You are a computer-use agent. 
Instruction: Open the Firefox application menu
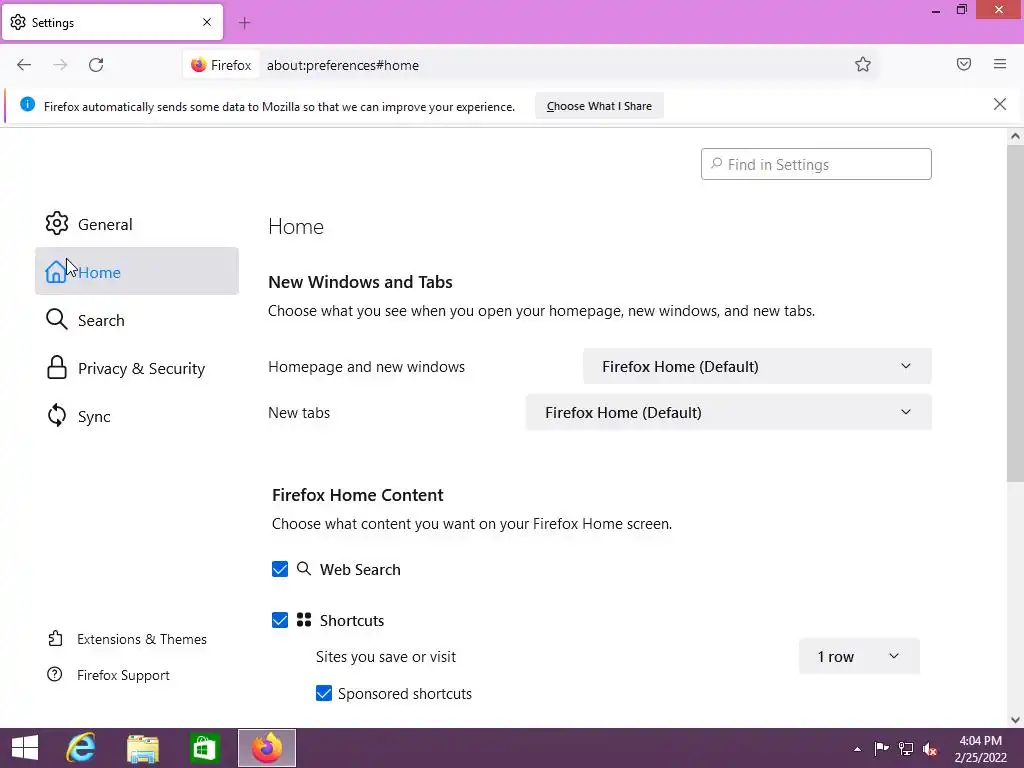click(1000, 64)
